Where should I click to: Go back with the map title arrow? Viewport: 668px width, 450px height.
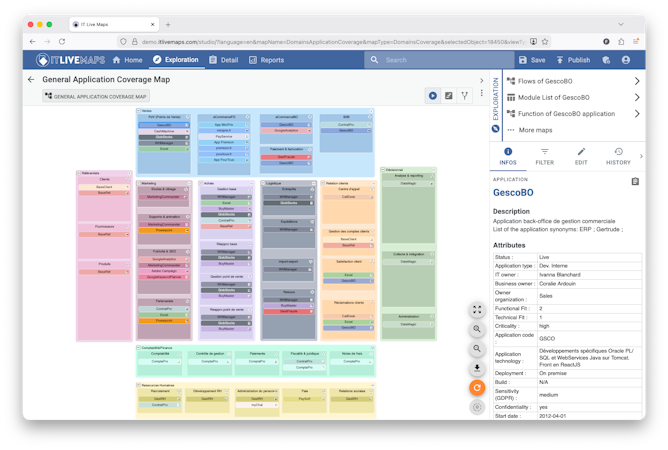(x=31, y=79)
